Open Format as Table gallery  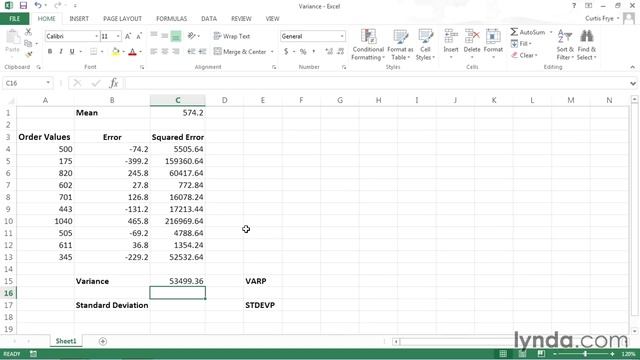click(400, 44)
